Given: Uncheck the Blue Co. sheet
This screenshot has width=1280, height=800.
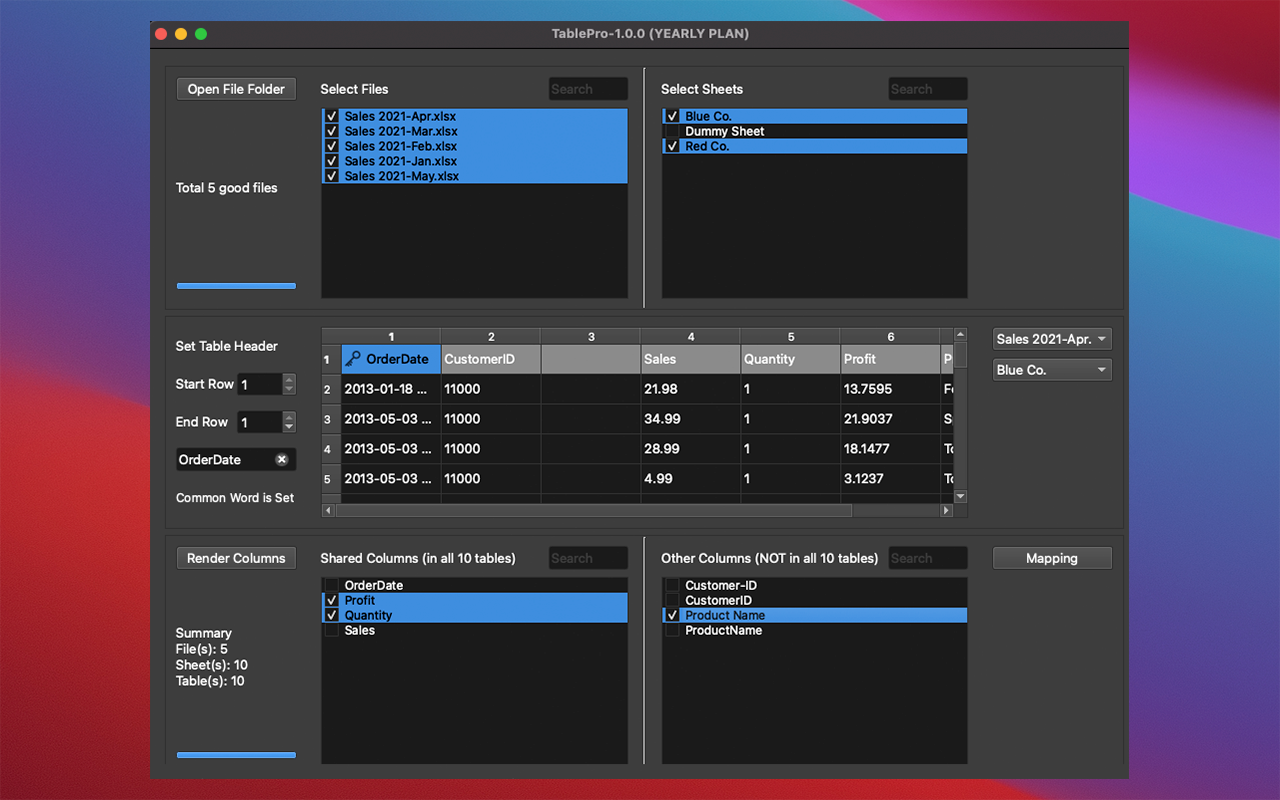Looking at the screenshot, I should [x=673, y=116].
